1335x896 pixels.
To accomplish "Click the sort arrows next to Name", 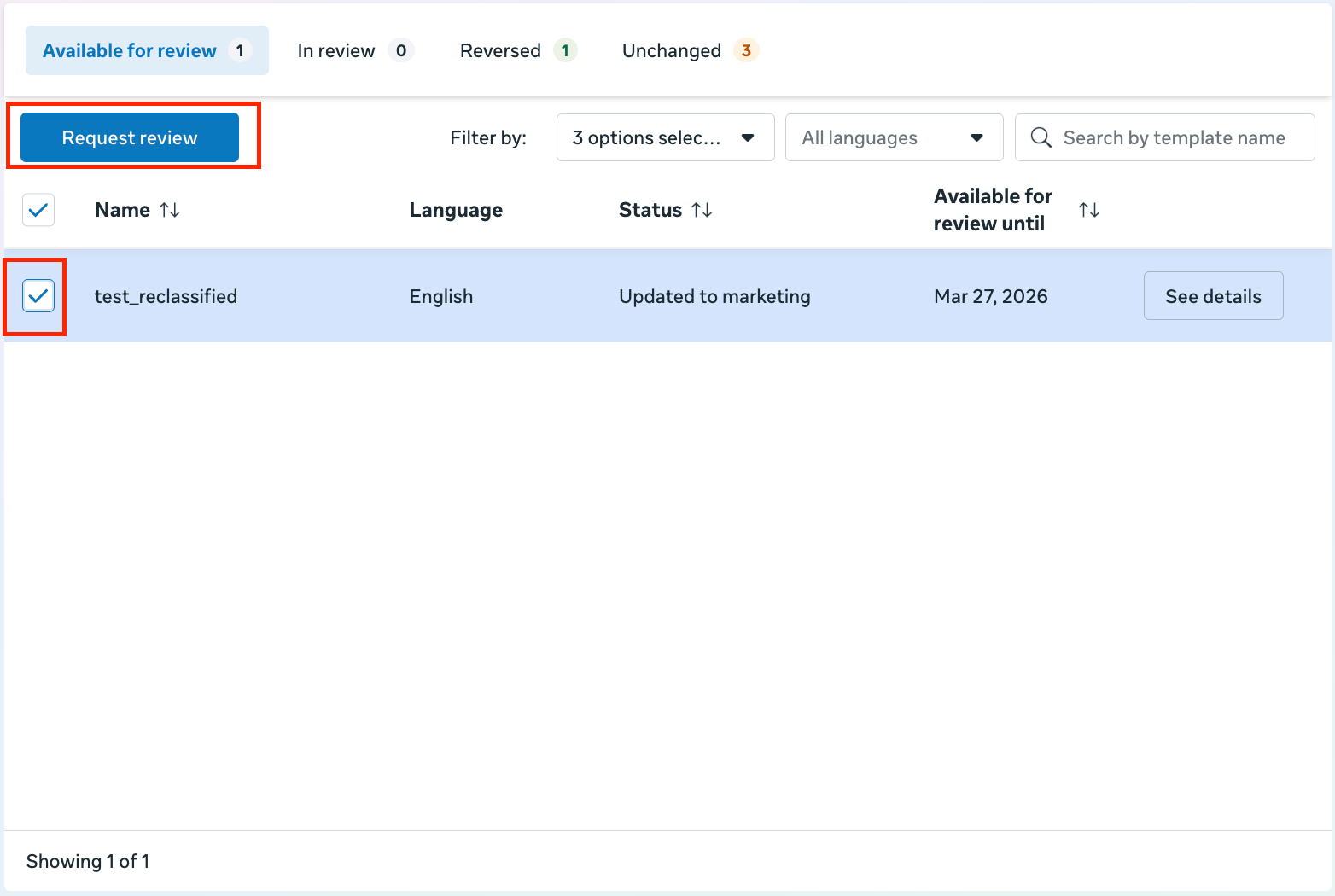I will point(170,210).
